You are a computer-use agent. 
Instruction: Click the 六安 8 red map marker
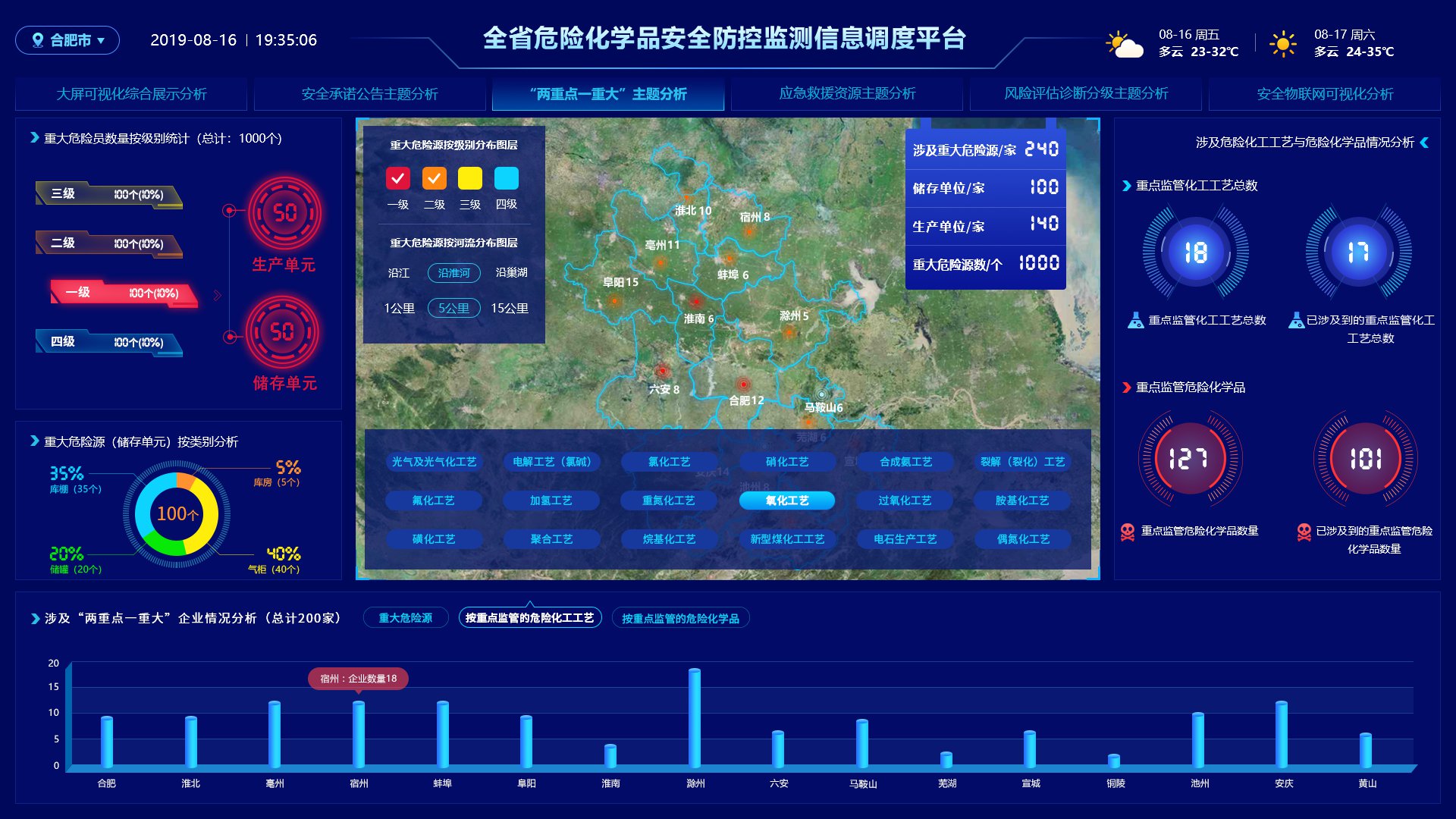point(662,371)
